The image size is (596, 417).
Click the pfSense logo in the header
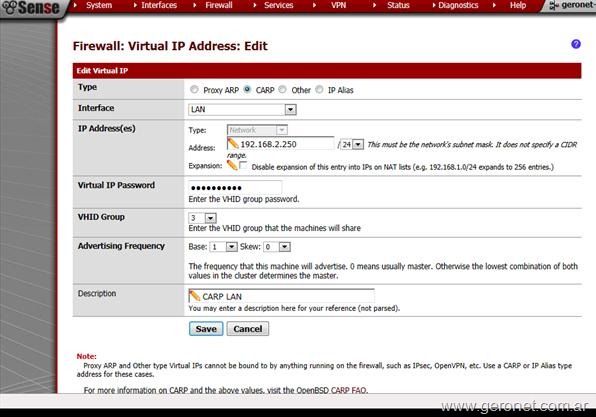[x=30, y=8]
